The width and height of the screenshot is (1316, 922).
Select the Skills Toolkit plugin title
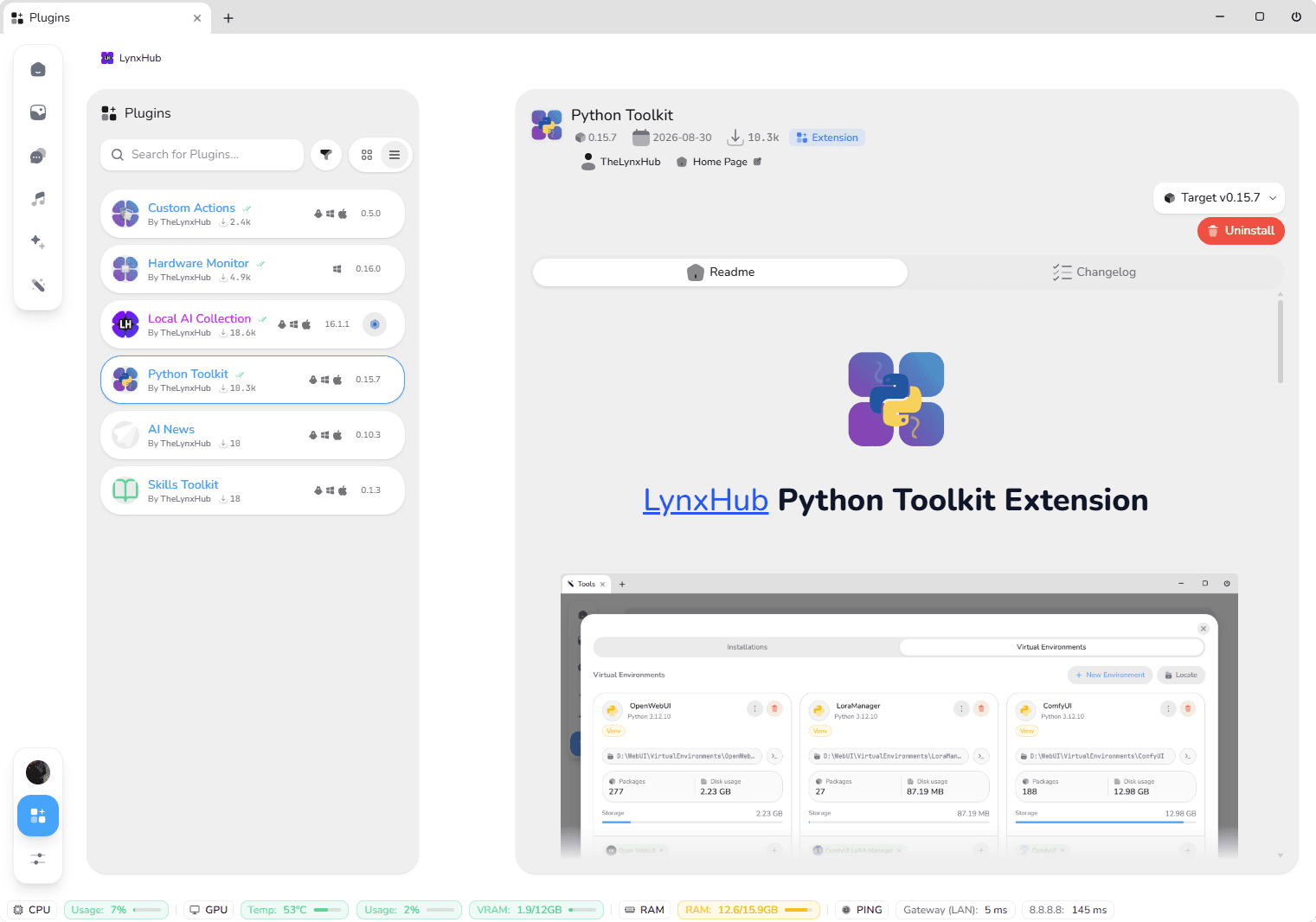tap(183, 484)
